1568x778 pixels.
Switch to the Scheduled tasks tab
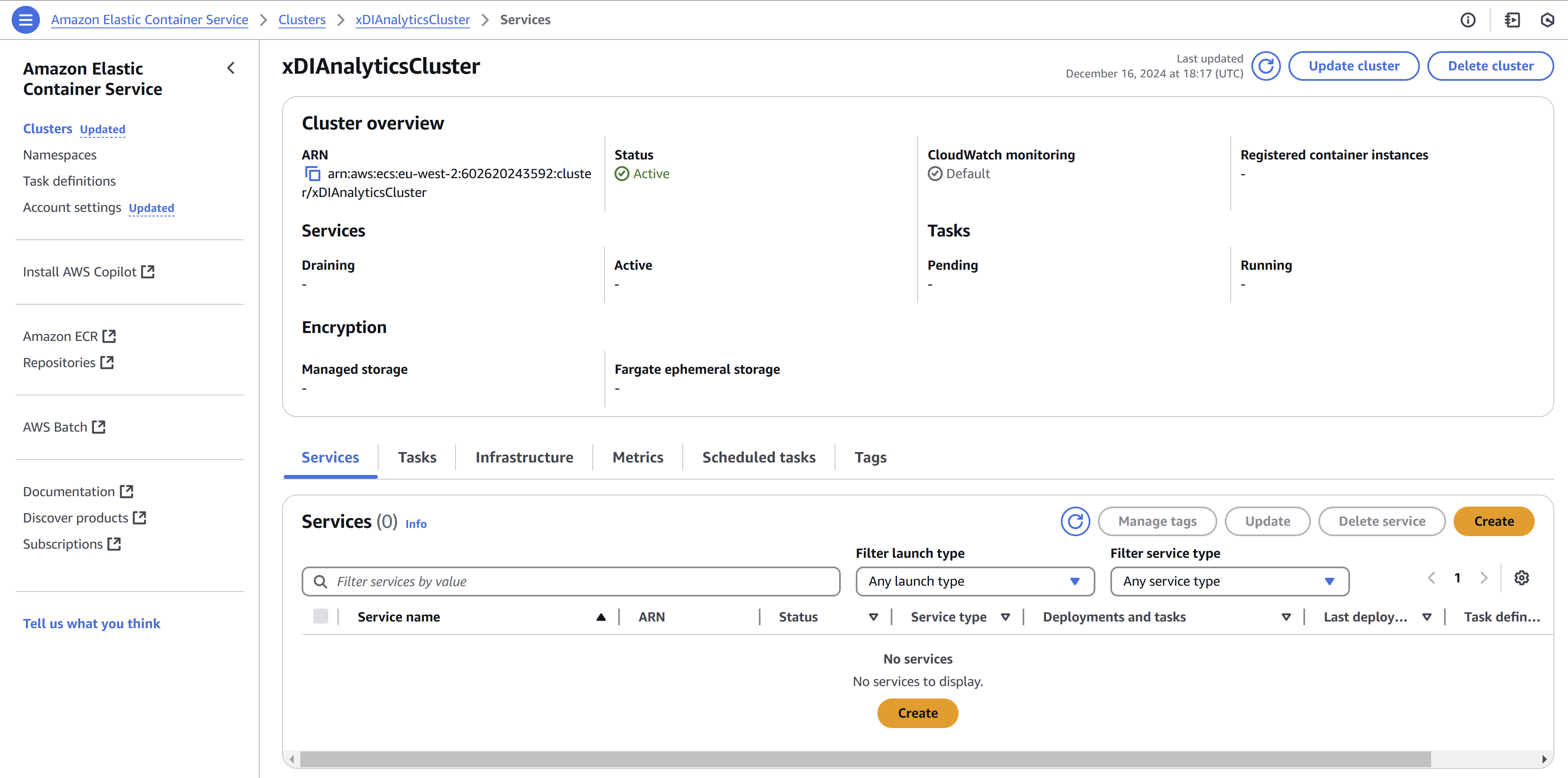(758, 457)
